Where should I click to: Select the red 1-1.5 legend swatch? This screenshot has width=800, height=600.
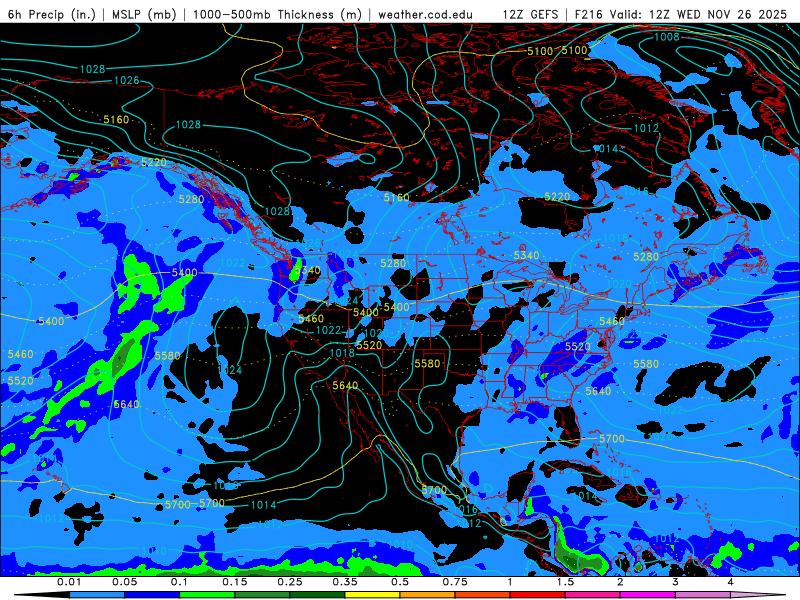point(538,595)
